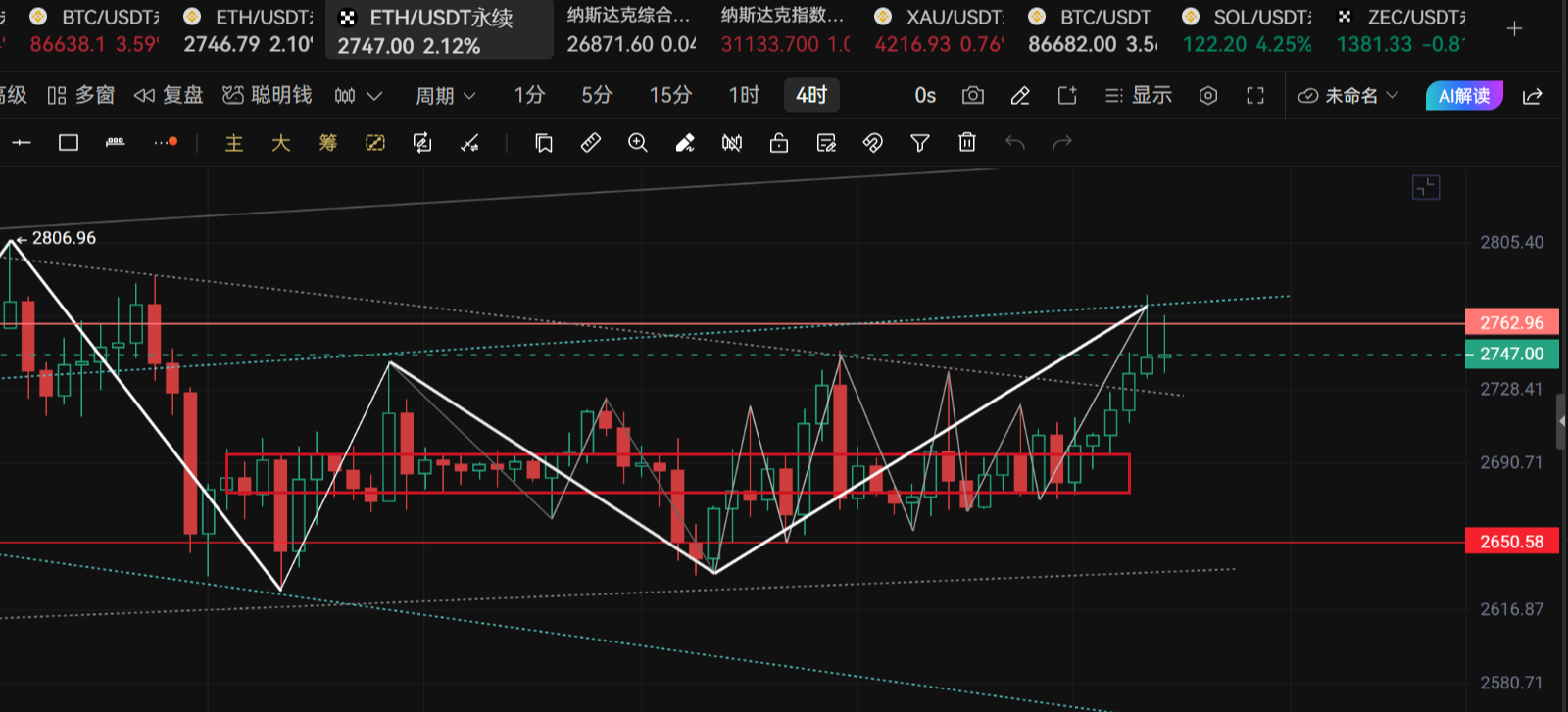Enter fullscreen chart mode
The width and height of the screenshot is (1568, 712).
(1255, 95)
